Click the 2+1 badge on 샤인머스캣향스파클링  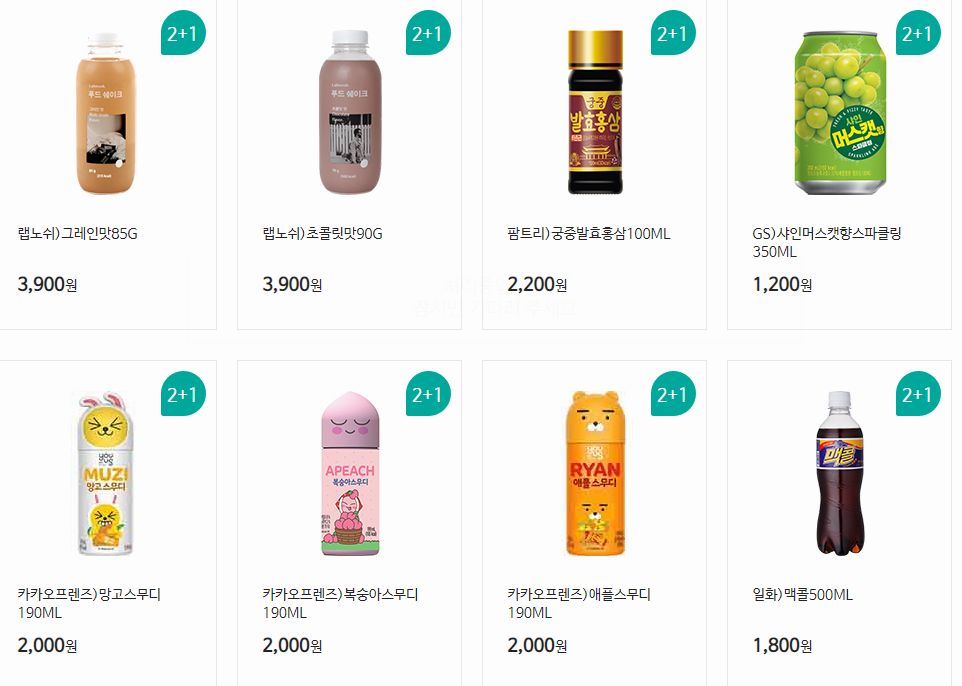918,33
